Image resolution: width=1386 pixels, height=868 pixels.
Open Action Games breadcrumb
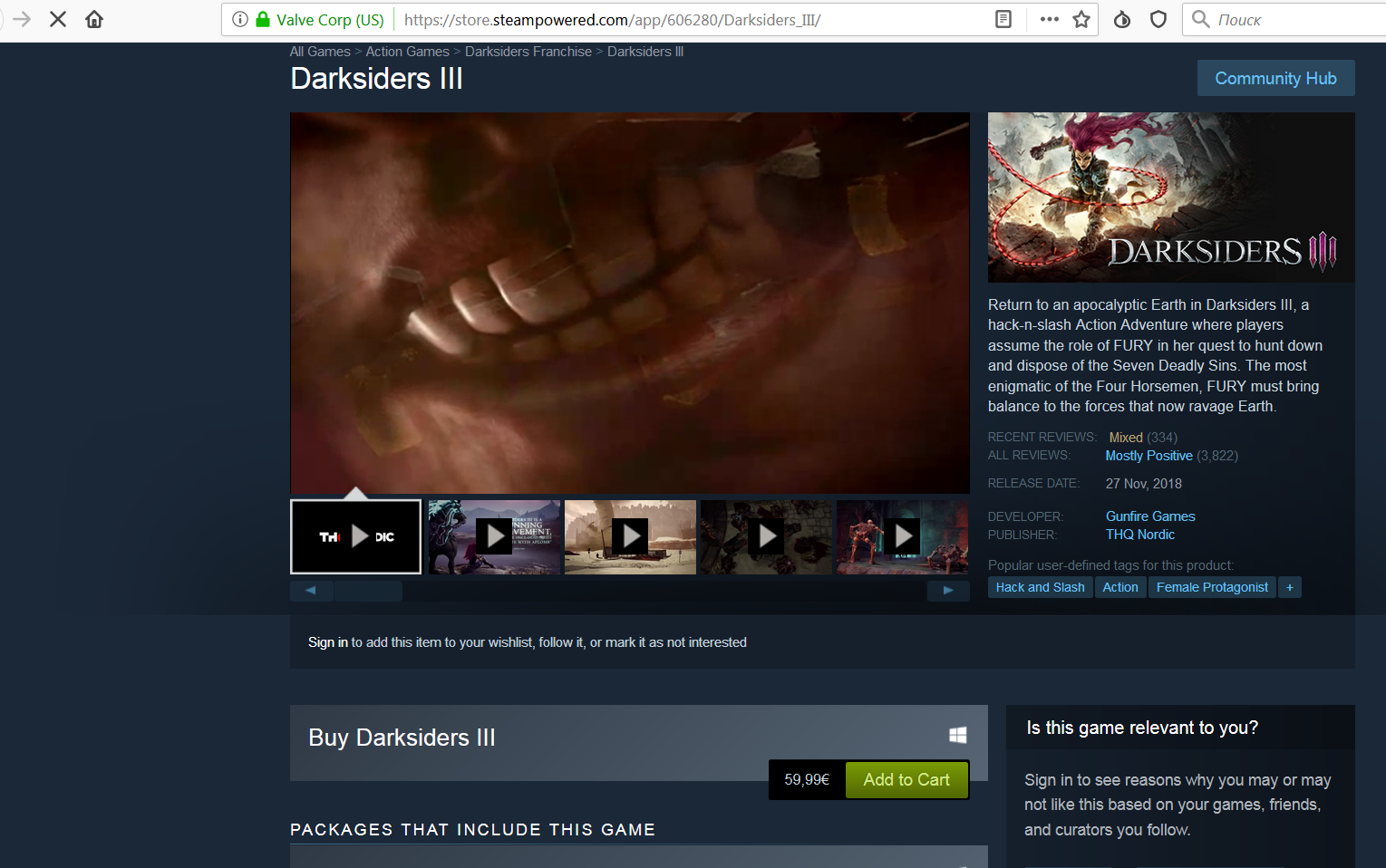[x=407, y=52]
